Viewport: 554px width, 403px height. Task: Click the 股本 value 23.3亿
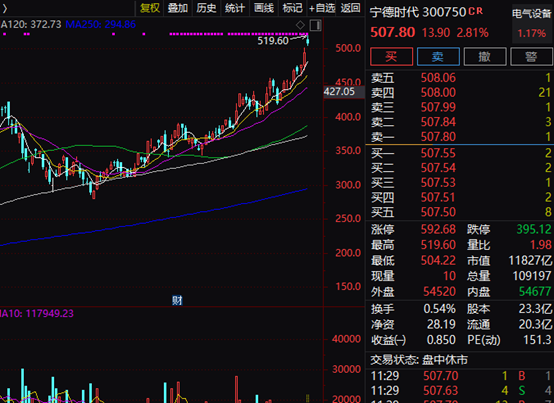tap(535, 309)
